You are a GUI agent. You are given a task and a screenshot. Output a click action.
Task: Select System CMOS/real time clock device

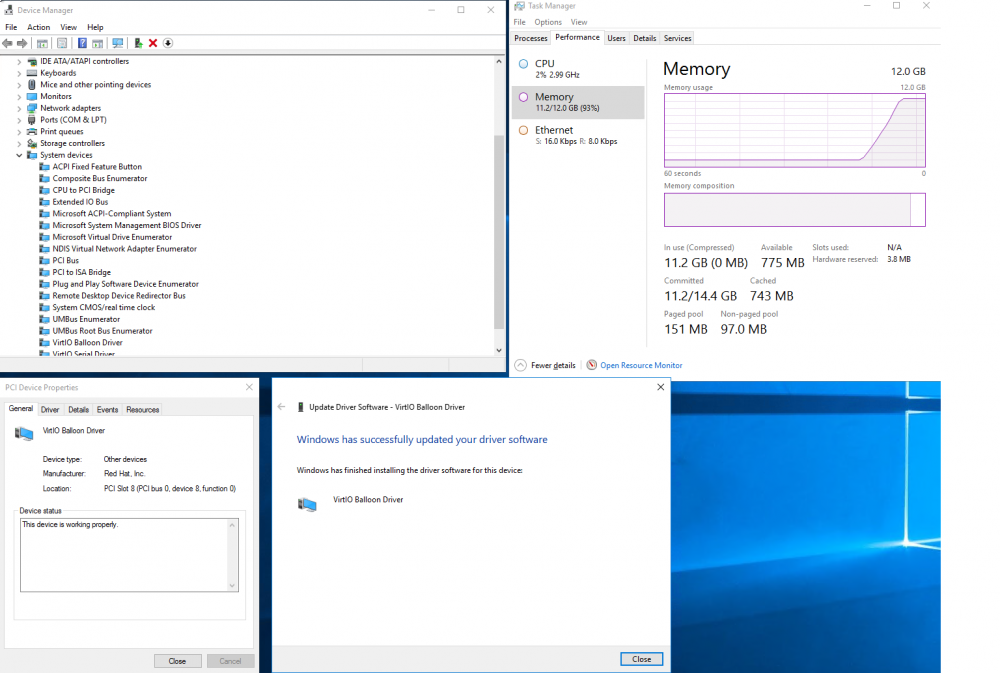pyautogui.click(x=104, y=307)
